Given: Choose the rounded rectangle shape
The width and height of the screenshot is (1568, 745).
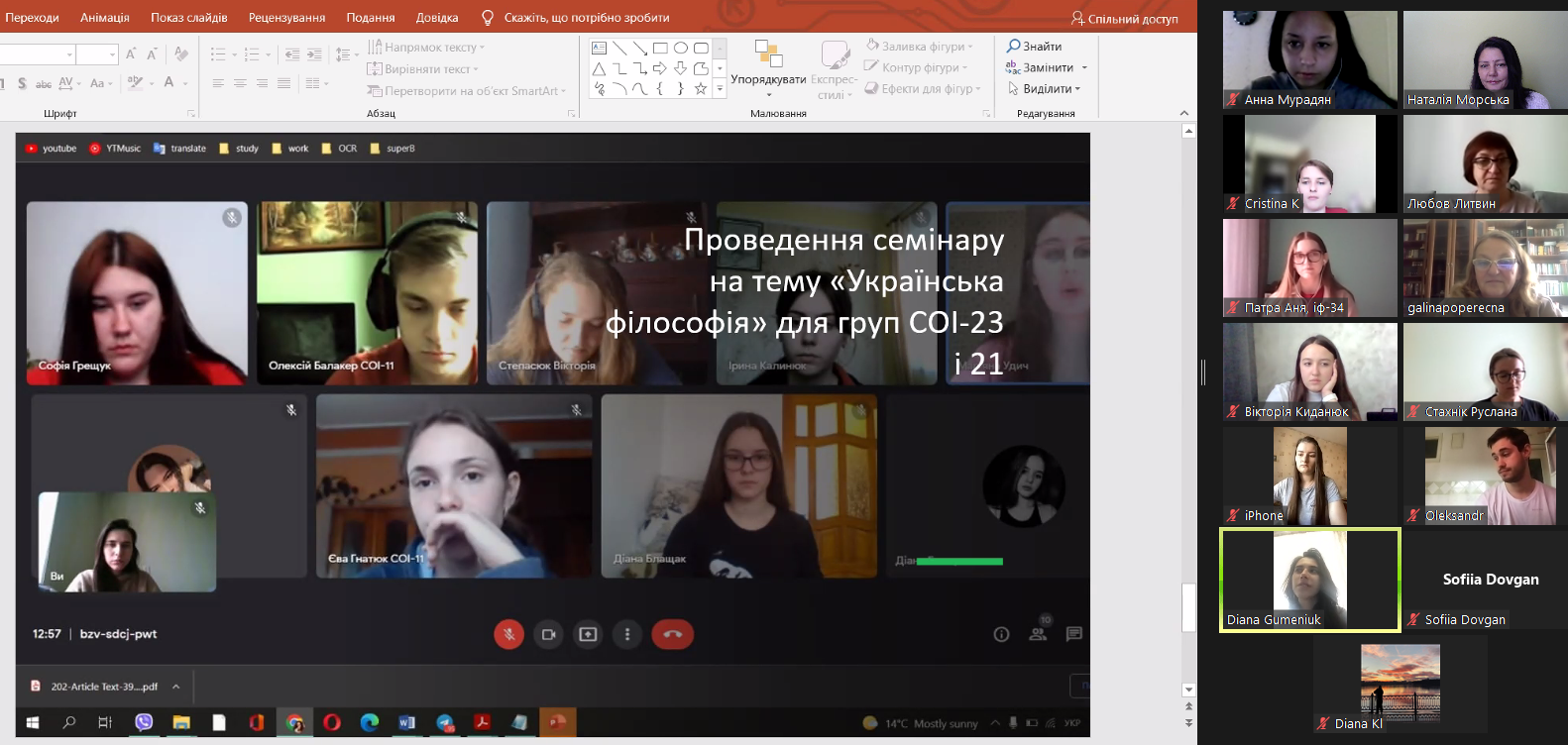Looking at the screenshot, I should point(701,48).
